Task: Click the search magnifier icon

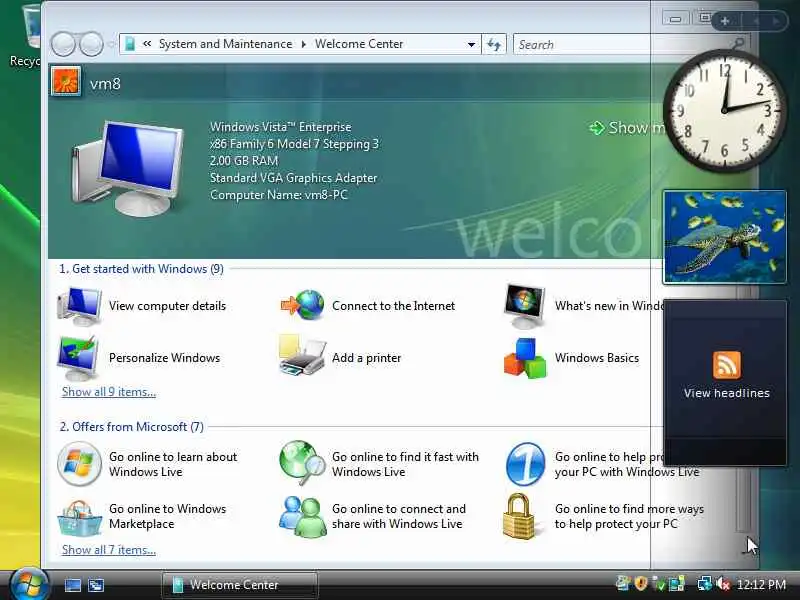Action: coord(738,44)
